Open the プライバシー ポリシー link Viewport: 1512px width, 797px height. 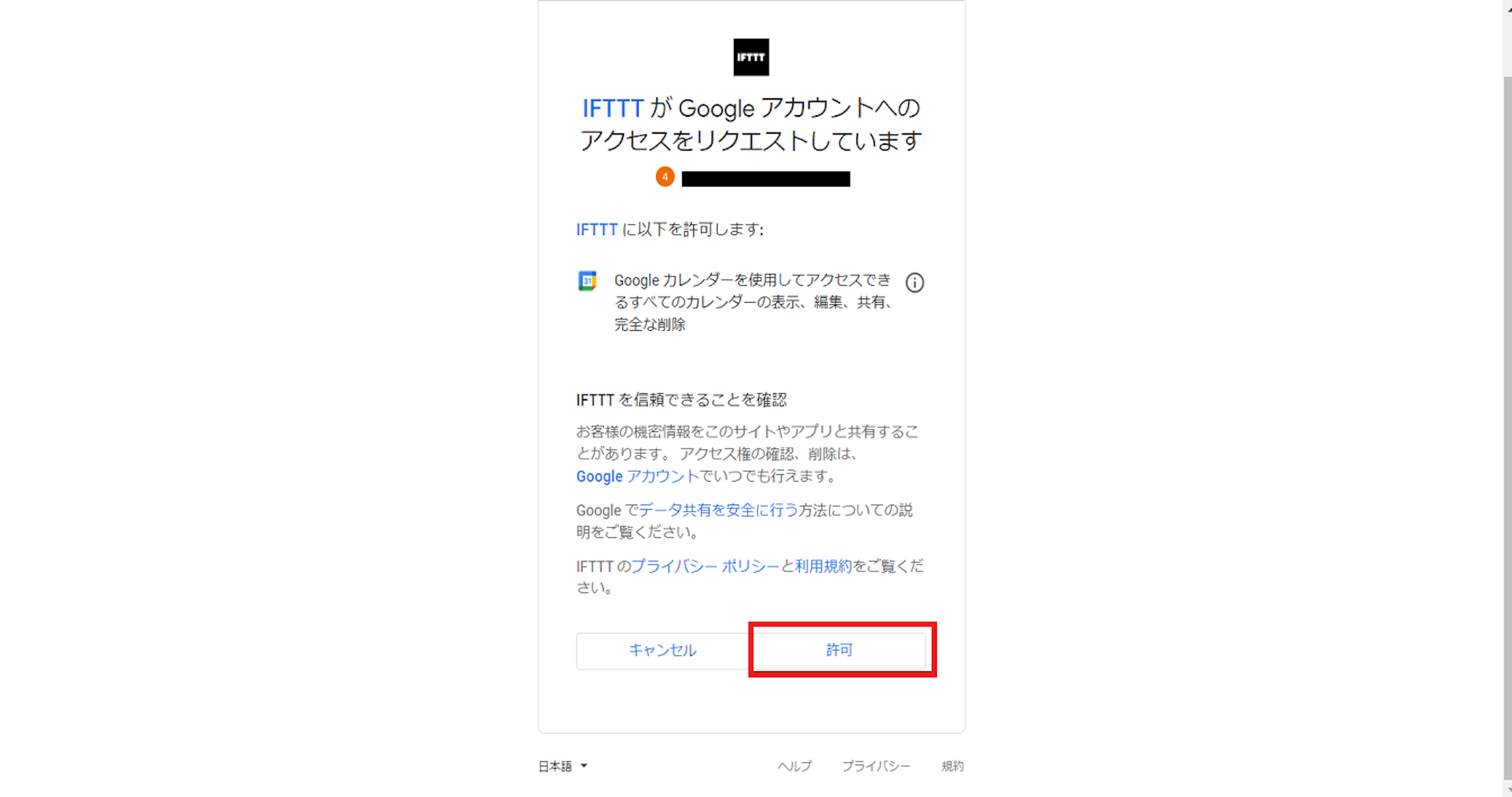(x=705, y=567)
